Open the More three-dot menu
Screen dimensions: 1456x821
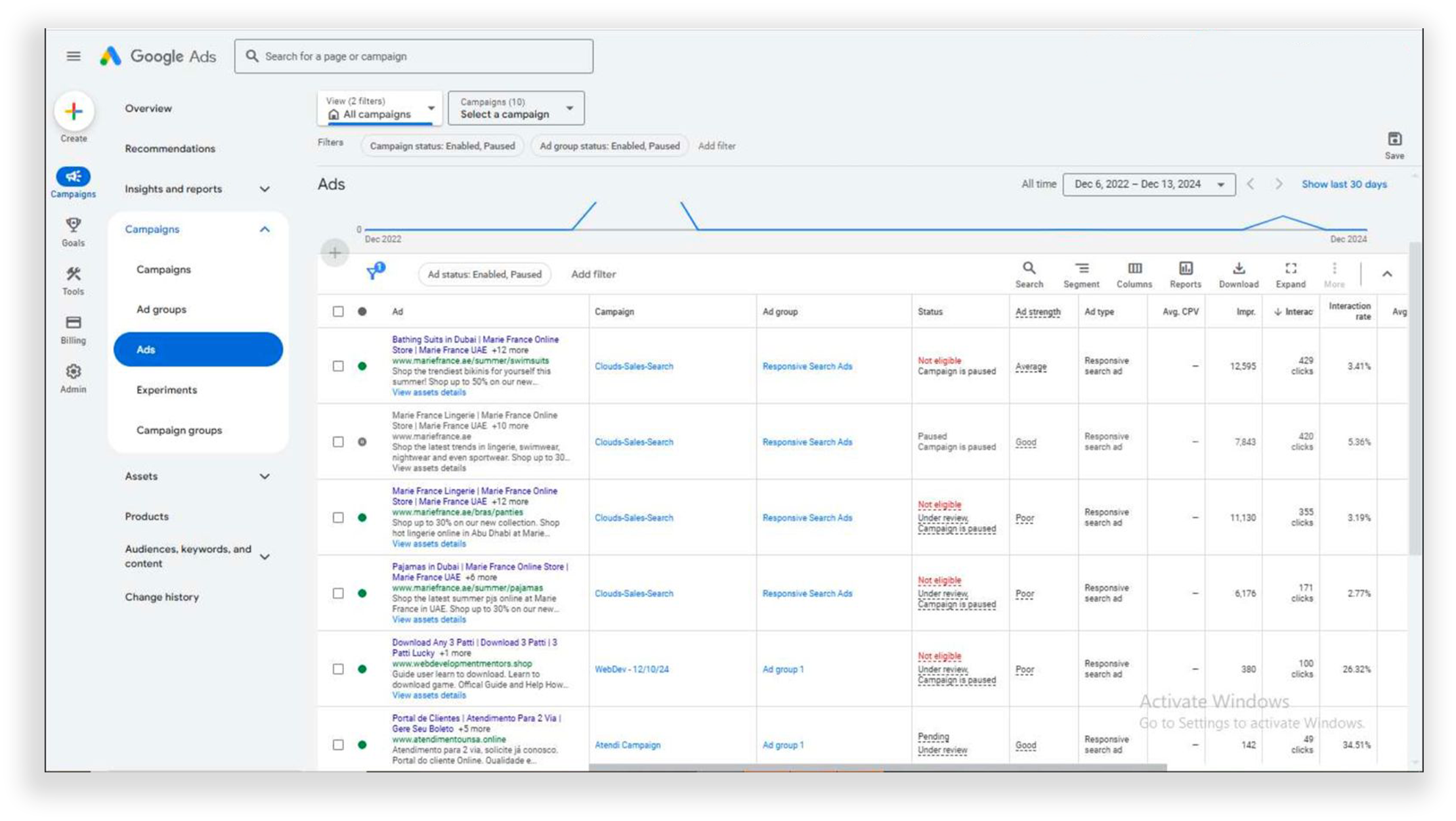pyautogui.click(x=1334, y=275)
